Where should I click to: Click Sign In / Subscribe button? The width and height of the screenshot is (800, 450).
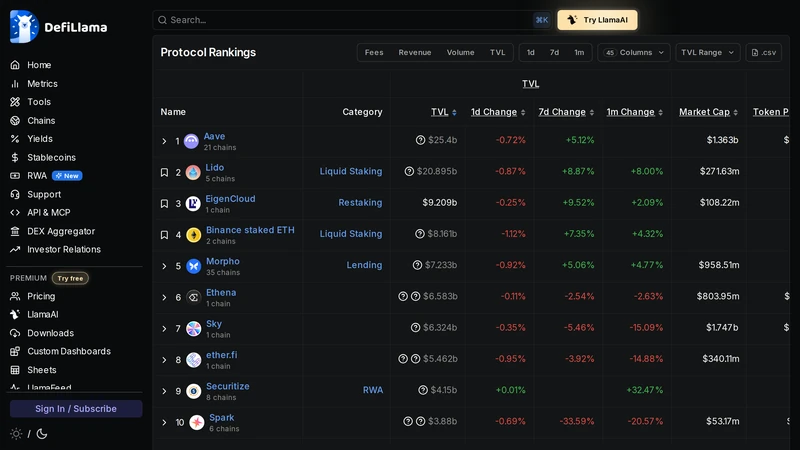pyautogui.click(x=76, y=409)
